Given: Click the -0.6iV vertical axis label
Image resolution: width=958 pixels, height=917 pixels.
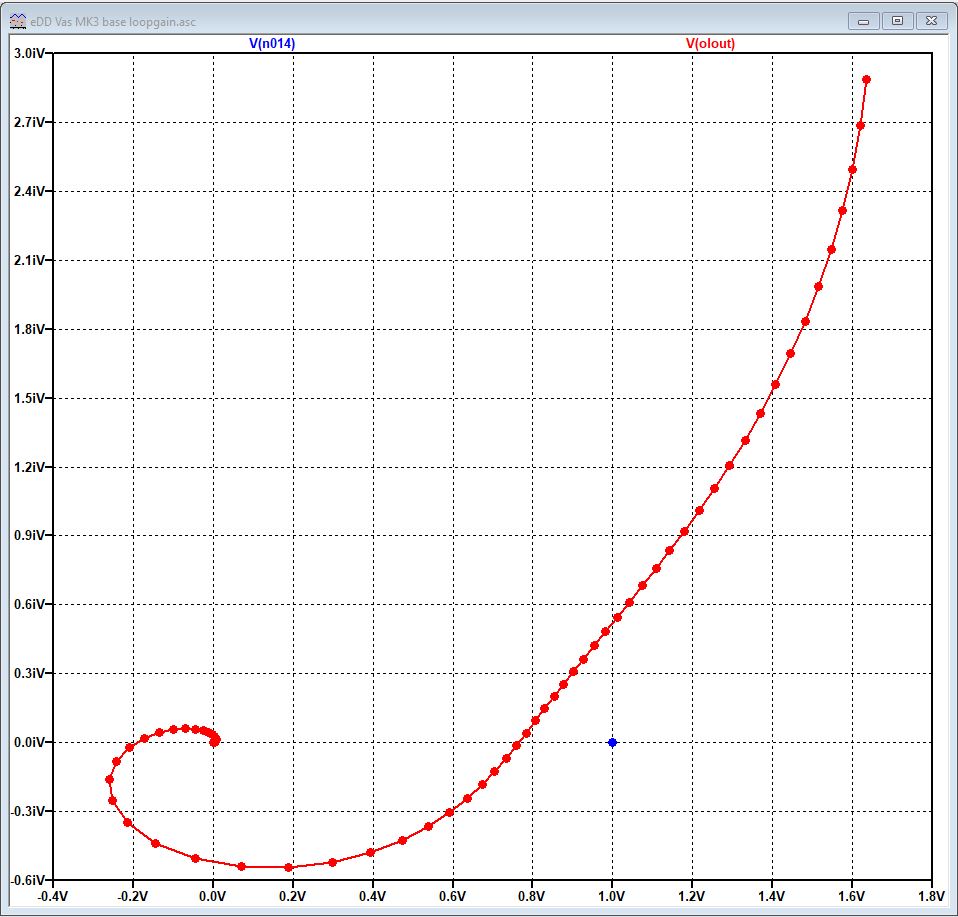Looking at the screenshot, I should [27, 880].
